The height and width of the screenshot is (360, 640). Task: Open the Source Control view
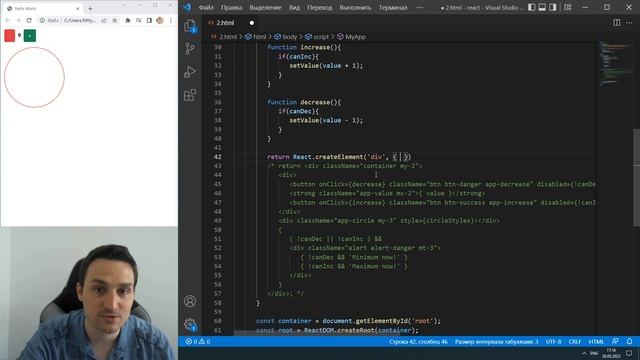coord(190,49)
